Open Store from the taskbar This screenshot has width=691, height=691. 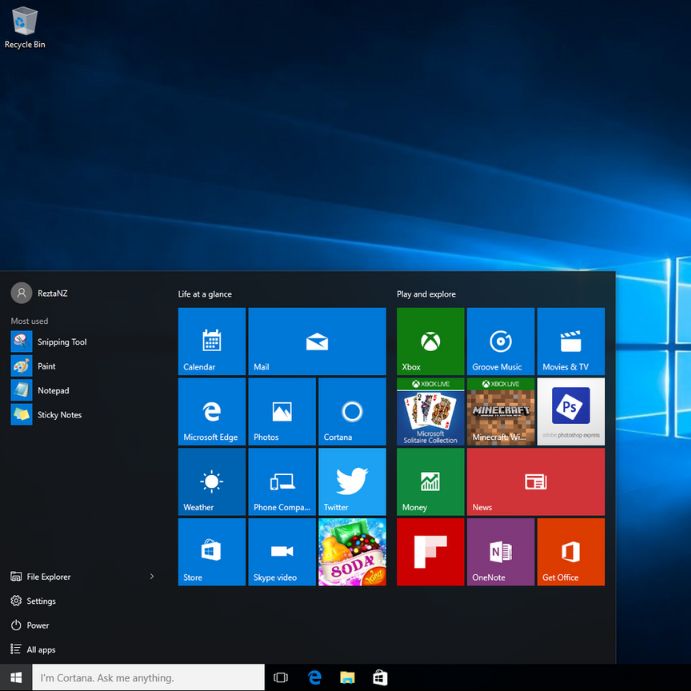380,677
